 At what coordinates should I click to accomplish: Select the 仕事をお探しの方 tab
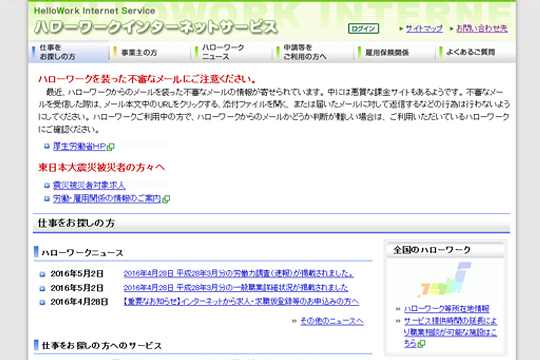pos(69,52)
